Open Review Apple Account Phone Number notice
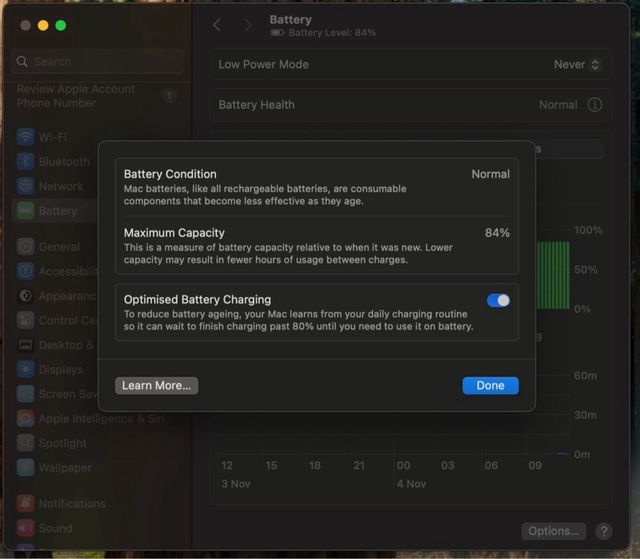640x559 pixels. pyautogui.click(x=76, y=96)
